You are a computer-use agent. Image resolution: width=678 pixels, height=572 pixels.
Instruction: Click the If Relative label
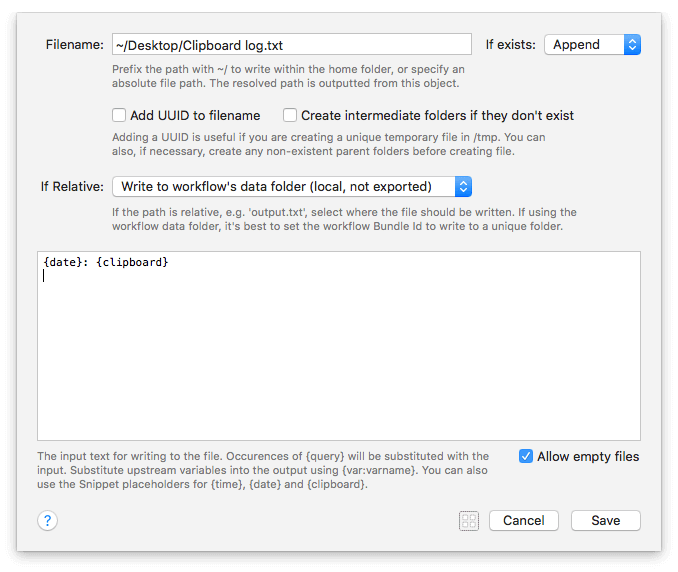tap(72, 187)
